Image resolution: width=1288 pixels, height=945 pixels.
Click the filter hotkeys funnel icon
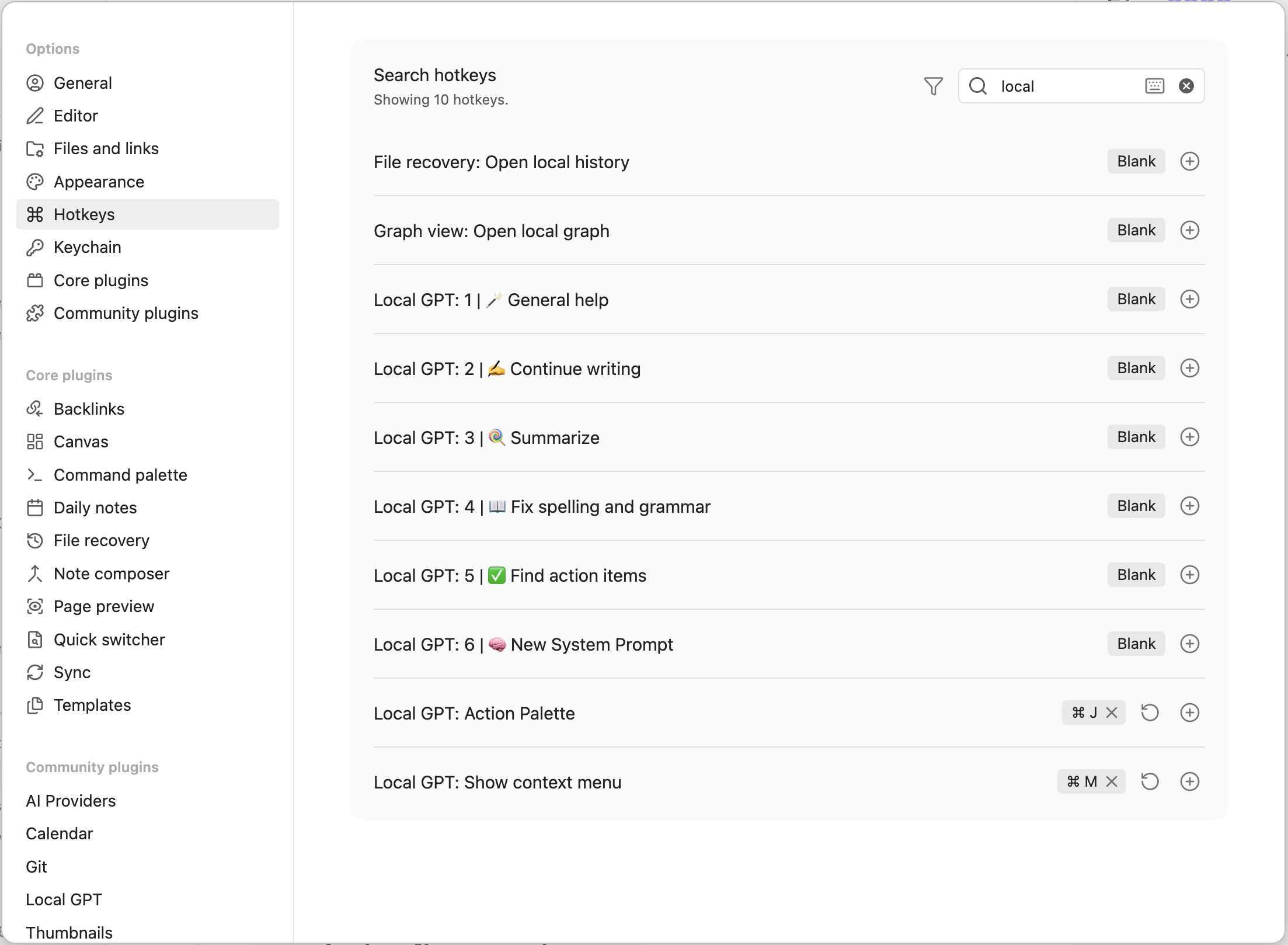[x=933, y=86]
